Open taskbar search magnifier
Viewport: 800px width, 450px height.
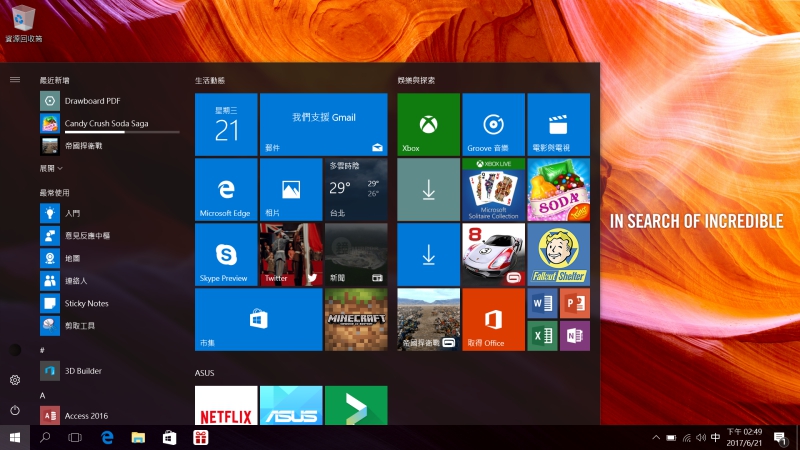click(x=45, y=438)
